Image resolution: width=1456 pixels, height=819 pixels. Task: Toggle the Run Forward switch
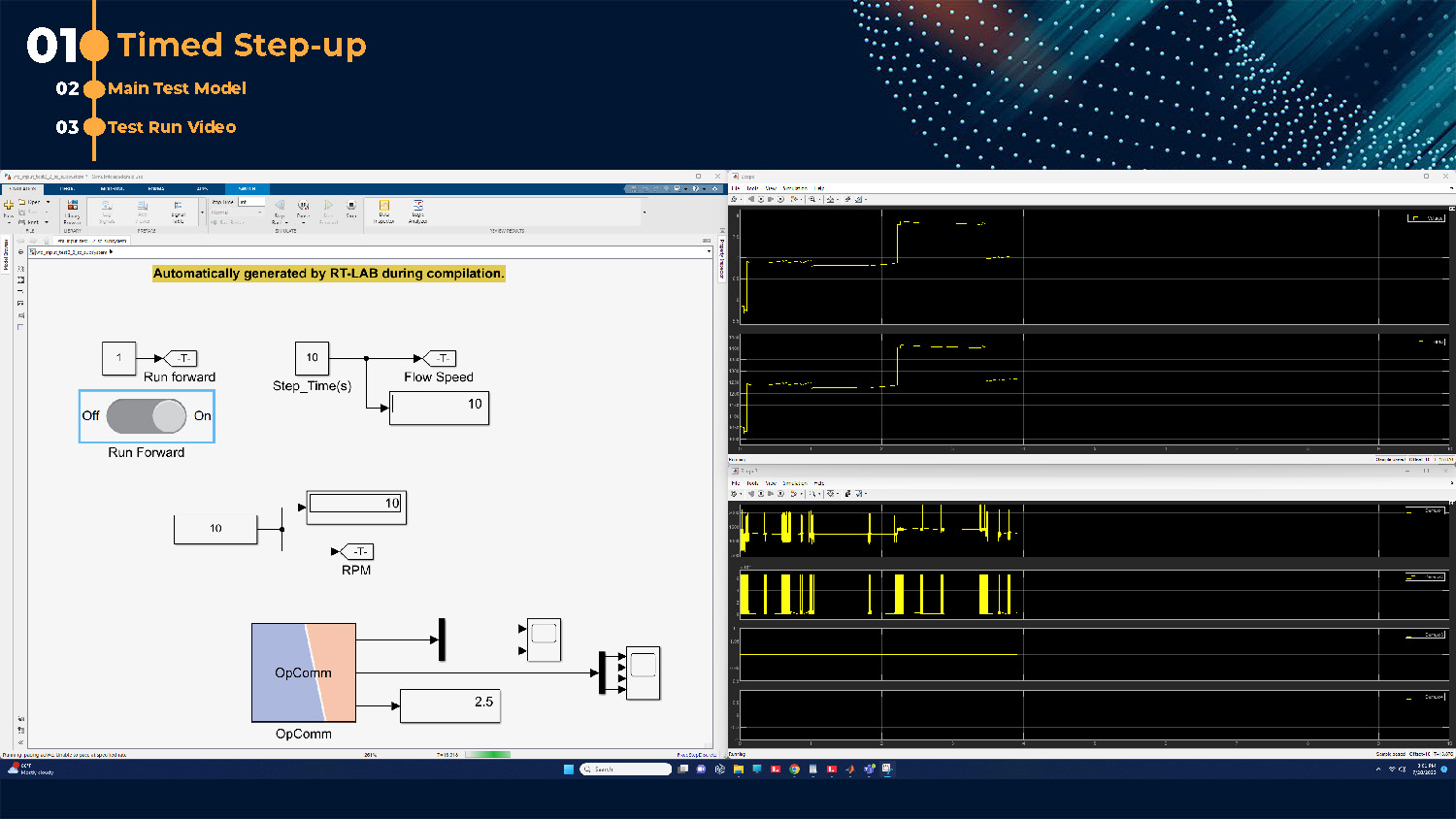coord(147,416)
